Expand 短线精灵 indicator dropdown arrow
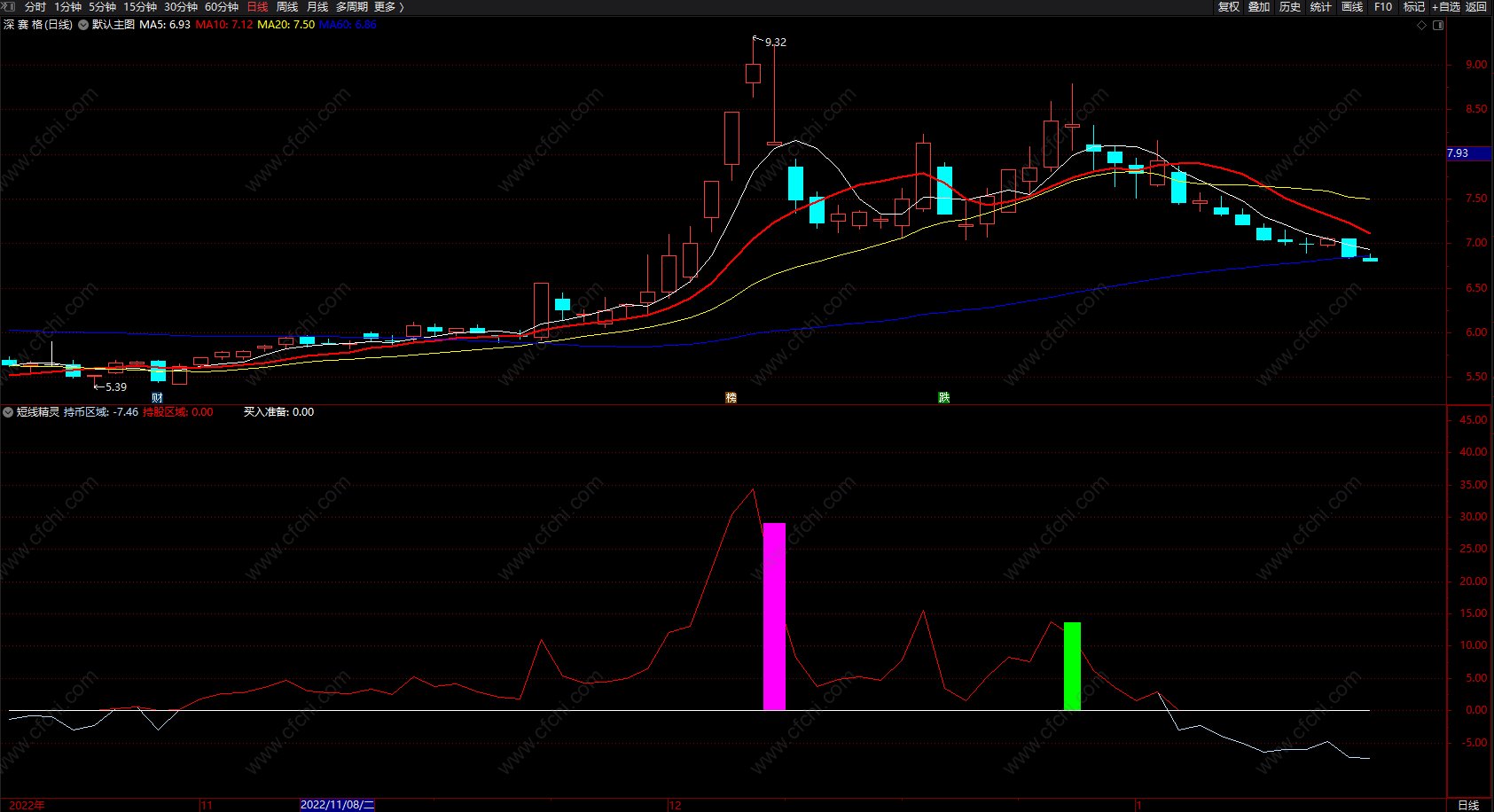The image size is (1494, 812). pos(8,412)
